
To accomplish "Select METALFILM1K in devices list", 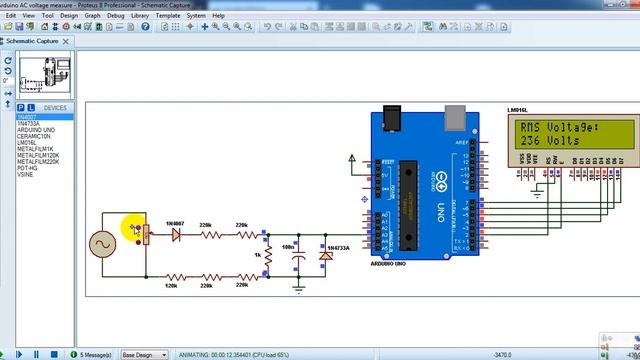I will click(45, 149).
